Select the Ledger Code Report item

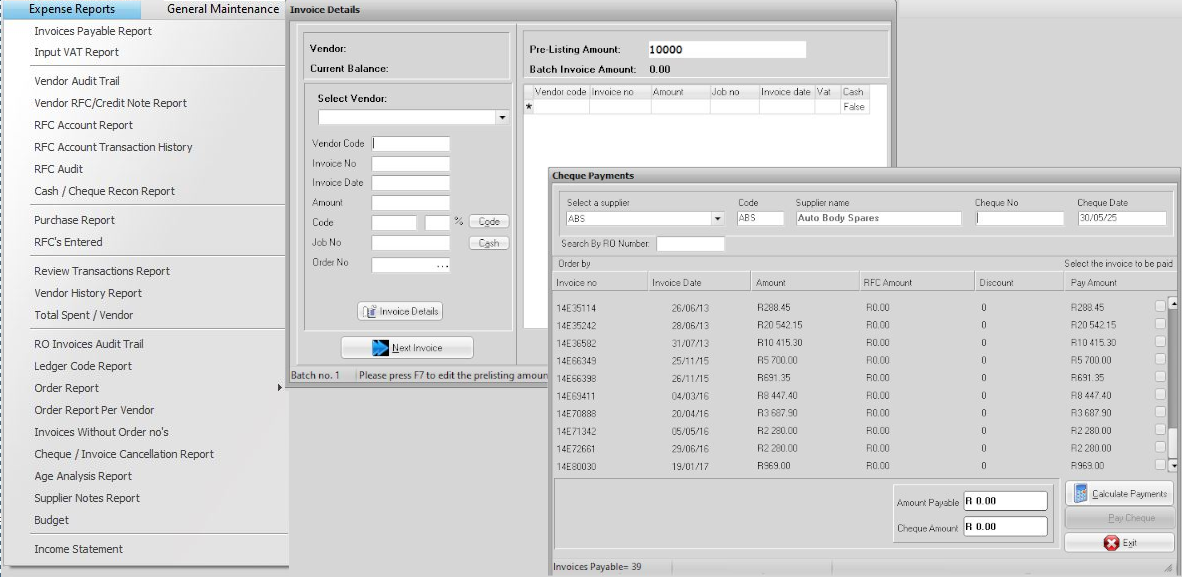pos(83,366)
